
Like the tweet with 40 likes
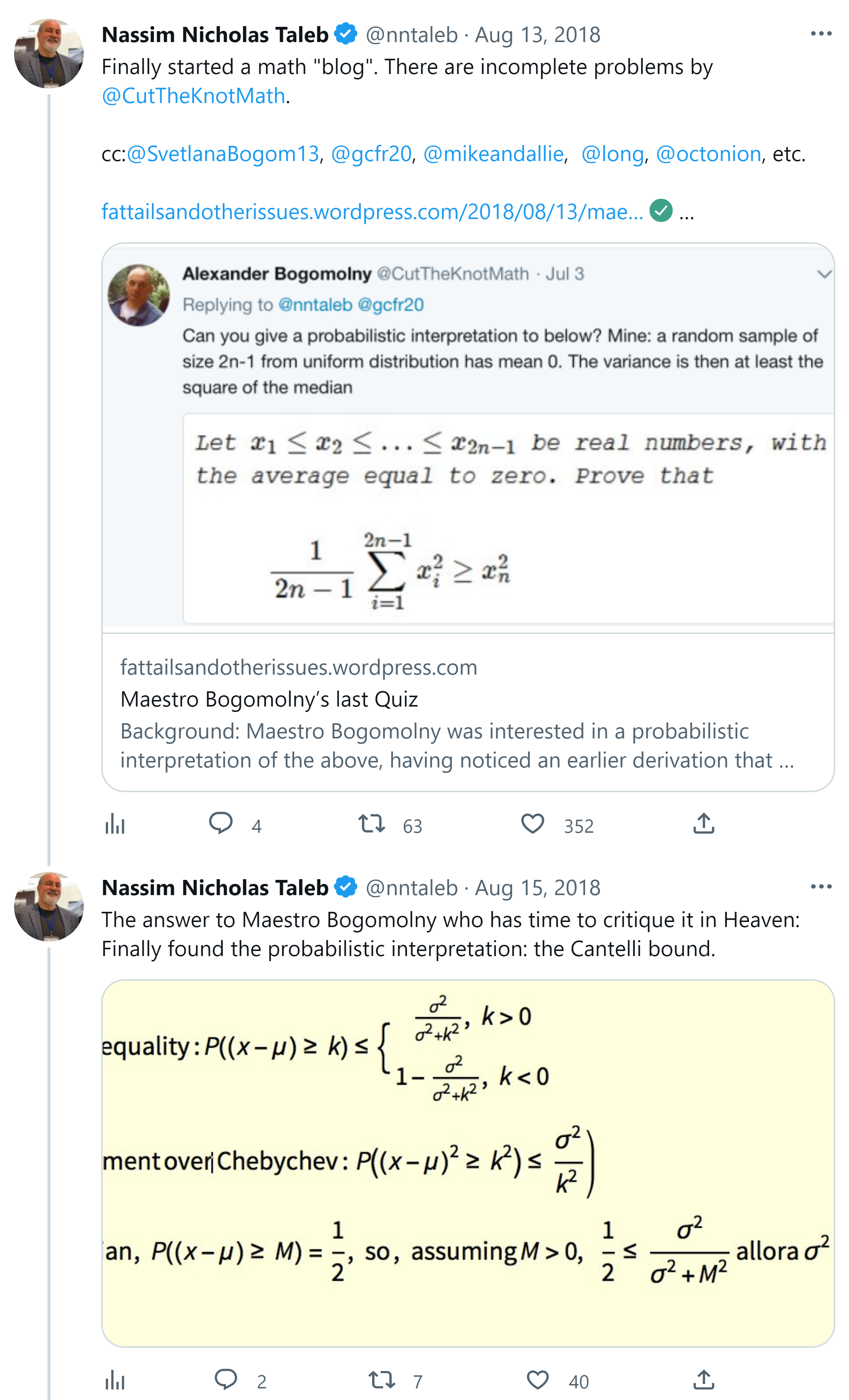click(537, 1380)
